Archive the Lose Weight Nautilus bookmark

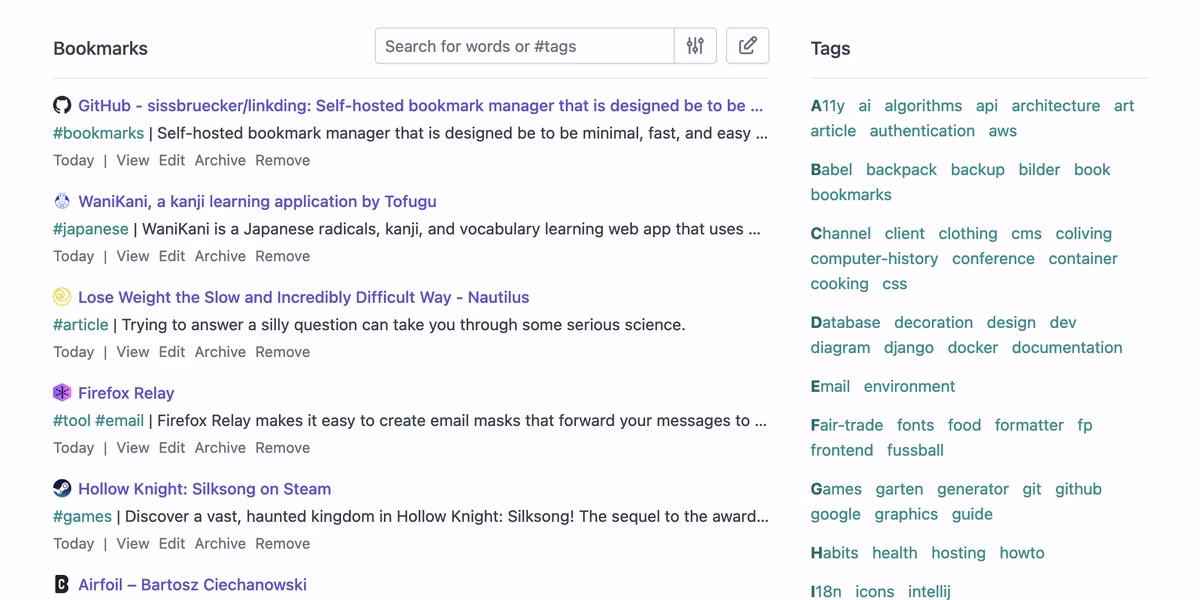[220, 352]
